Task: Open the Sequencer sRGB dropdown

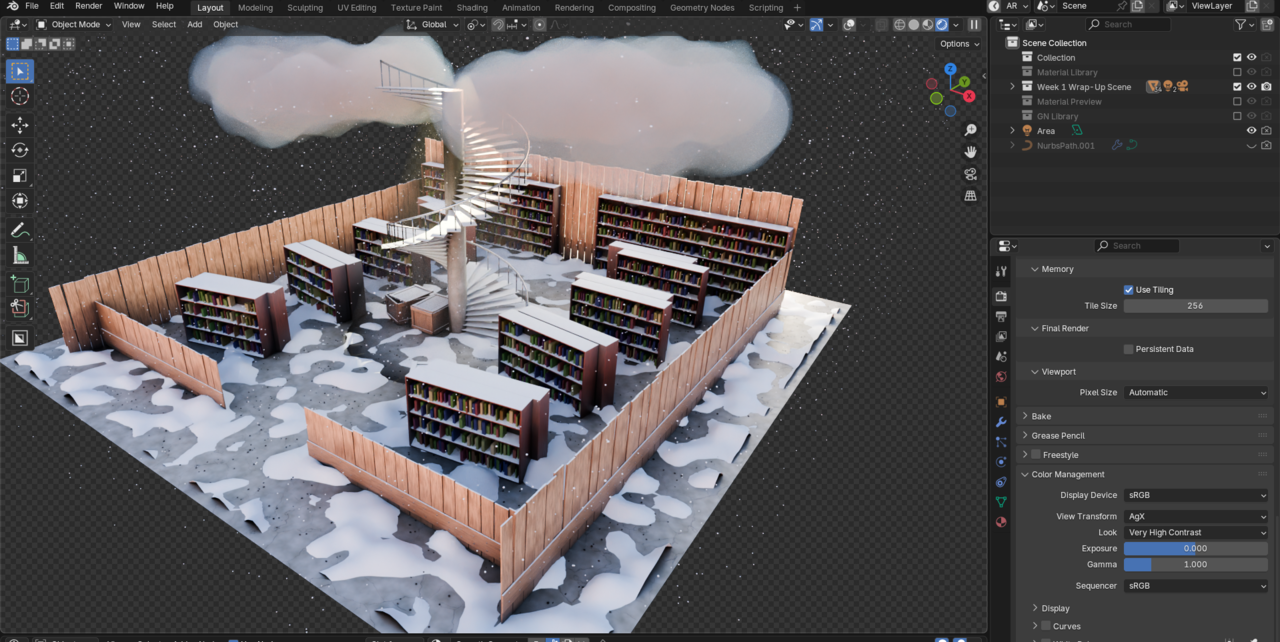Action: 1196,586
